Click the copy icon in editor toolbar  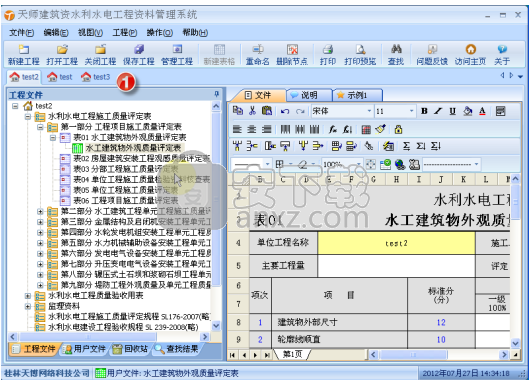pyautogui.click(x=238, y=111)
